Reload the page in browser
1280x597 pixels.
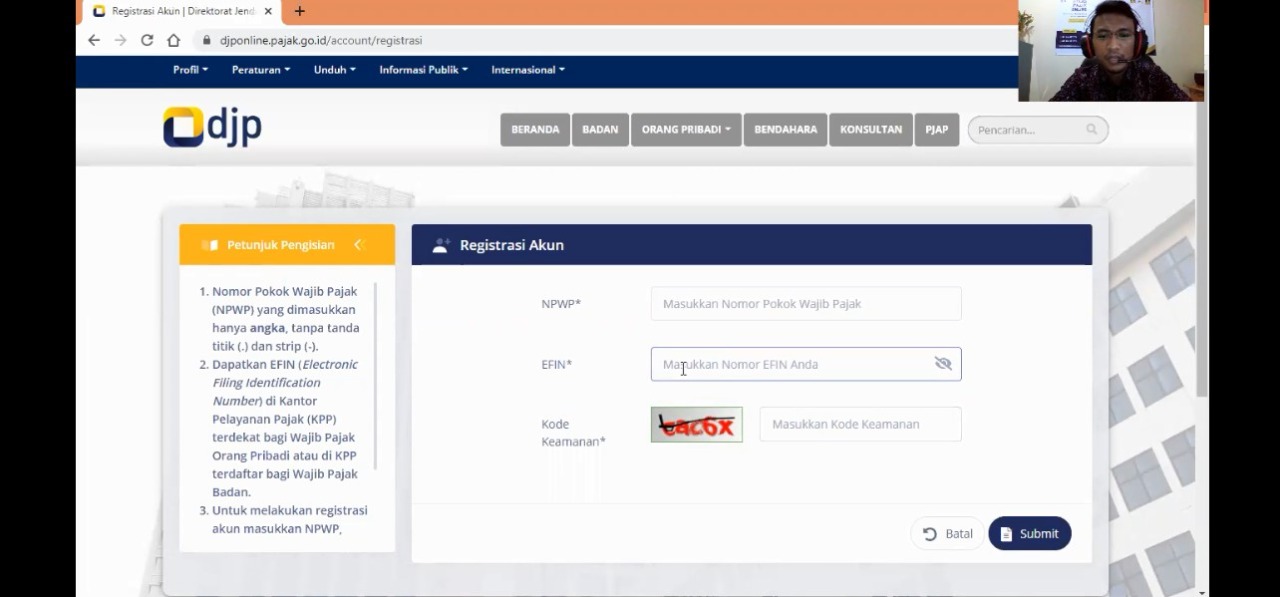coord(147,40)
